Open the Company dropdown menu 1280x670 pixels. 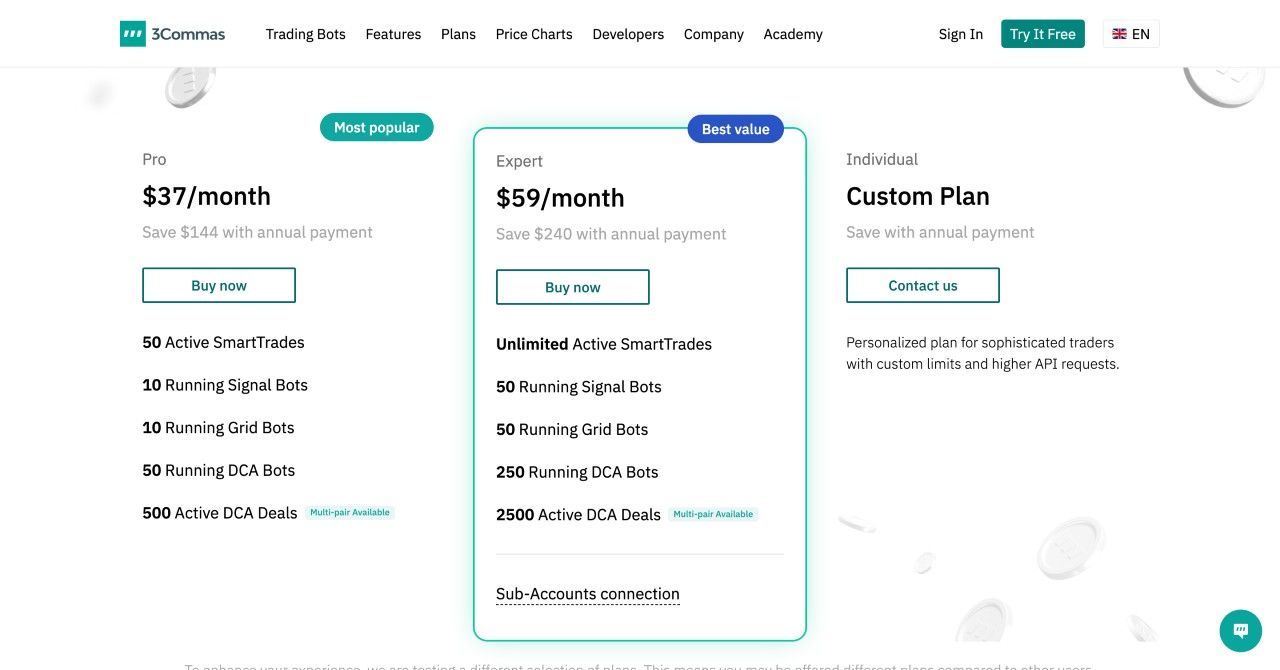click(713, 34)
